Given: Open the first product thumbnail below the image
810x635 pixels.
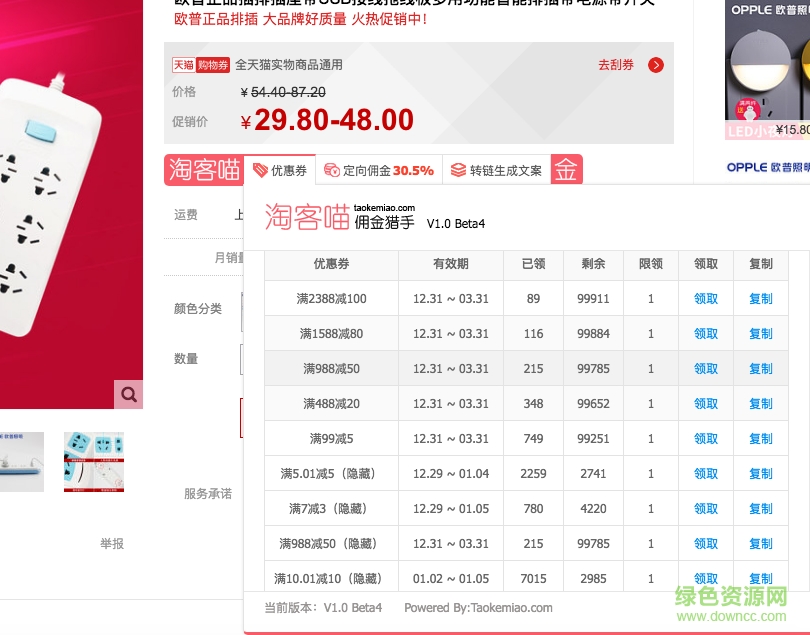Looking at the screenshot, I should click(22, 462).
